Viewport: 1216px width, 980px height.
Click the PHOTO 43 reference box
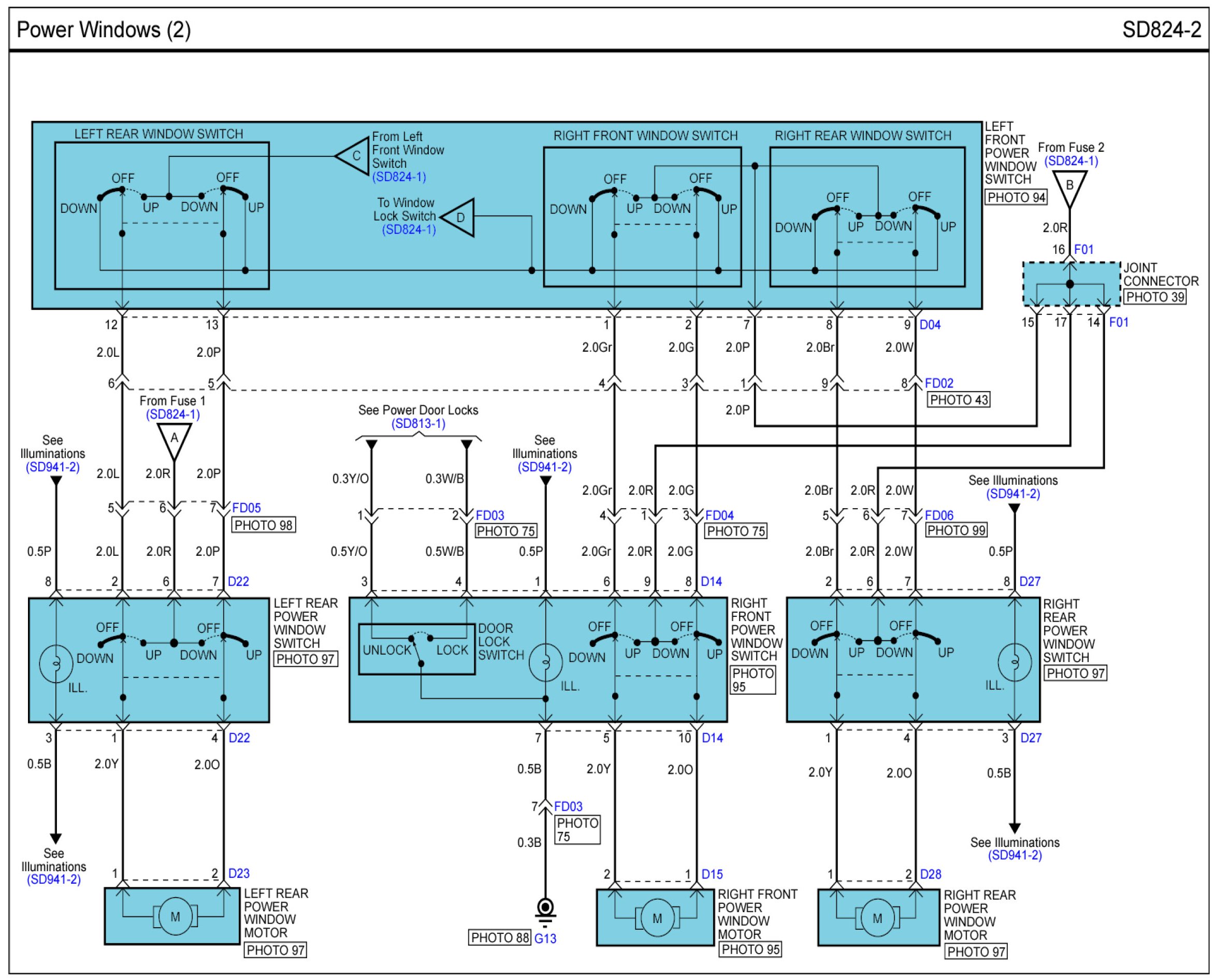958,400
